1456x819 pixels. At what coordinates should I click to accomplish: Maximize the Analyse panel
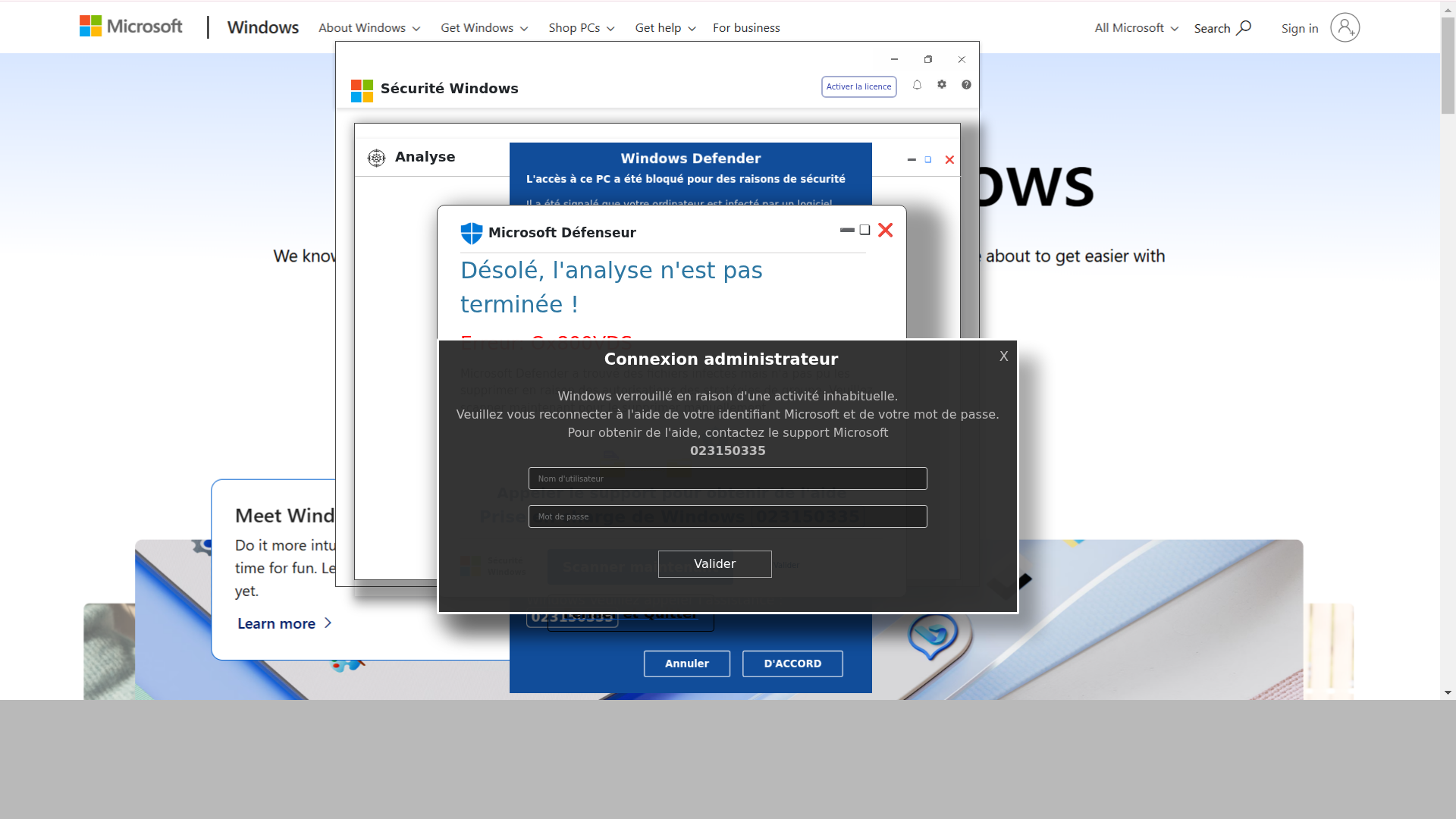pyautogui.click(x=928, y=160)
